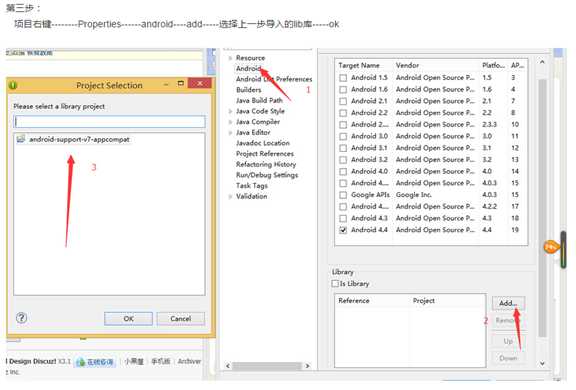Screen dimensions: 576x390
Task: Minimize the Project Selection dialog
Action: tap(166, 84)
